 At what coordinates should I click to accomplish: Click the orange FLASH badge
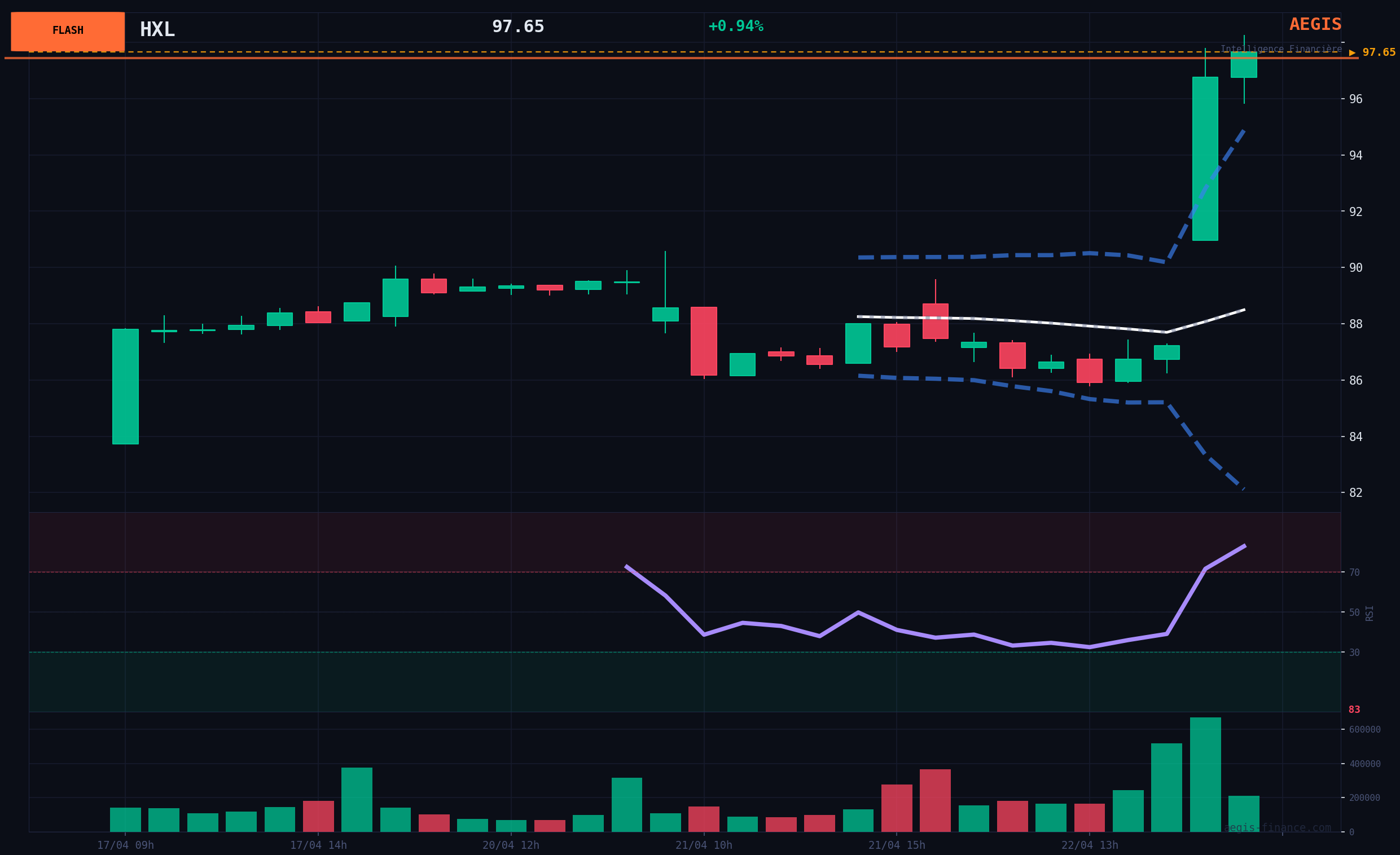(x=68, y=31)
